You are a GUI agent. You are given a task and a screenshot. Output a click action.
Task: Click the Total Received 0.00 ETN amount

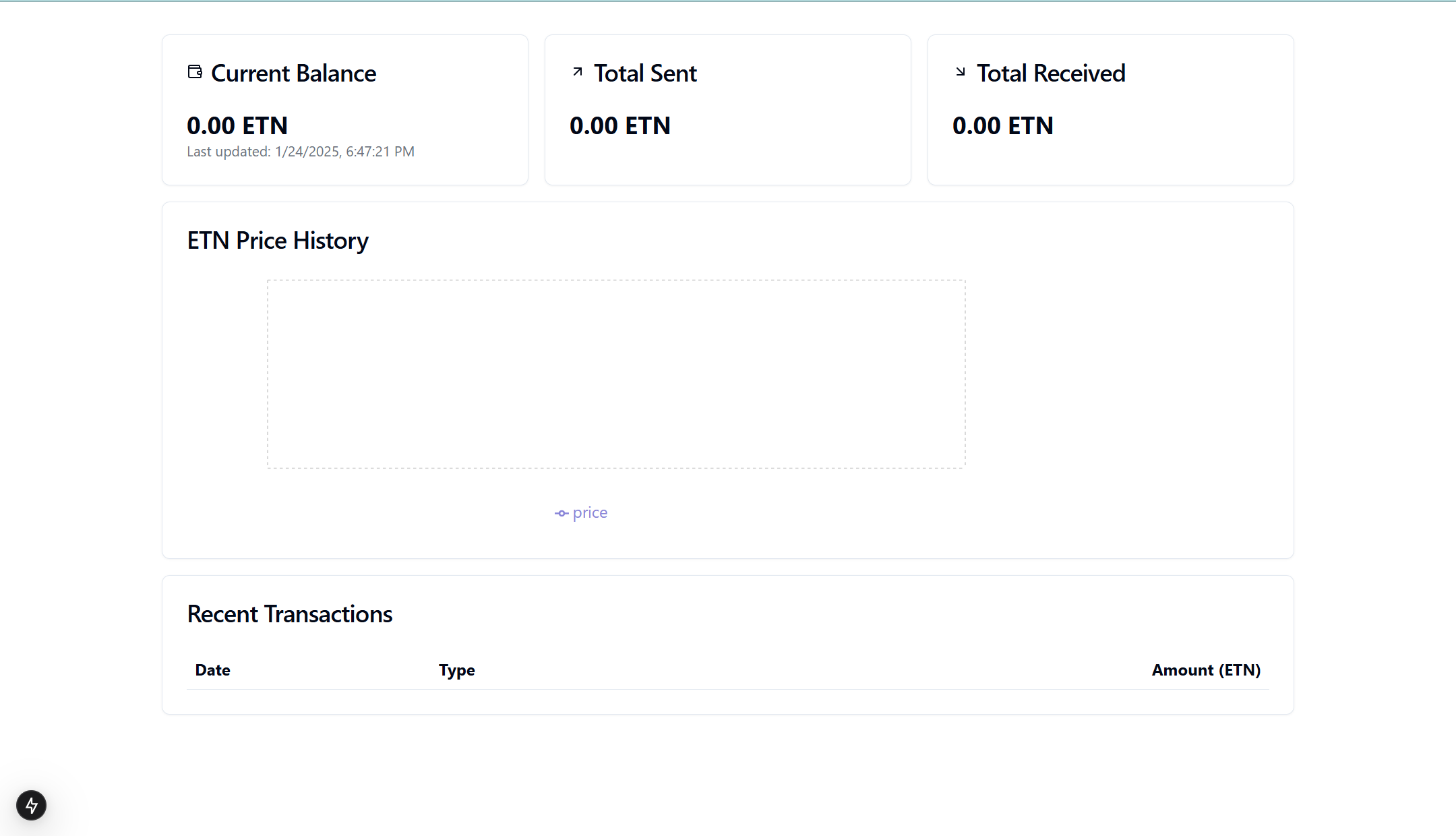(x=1003, y=126)
